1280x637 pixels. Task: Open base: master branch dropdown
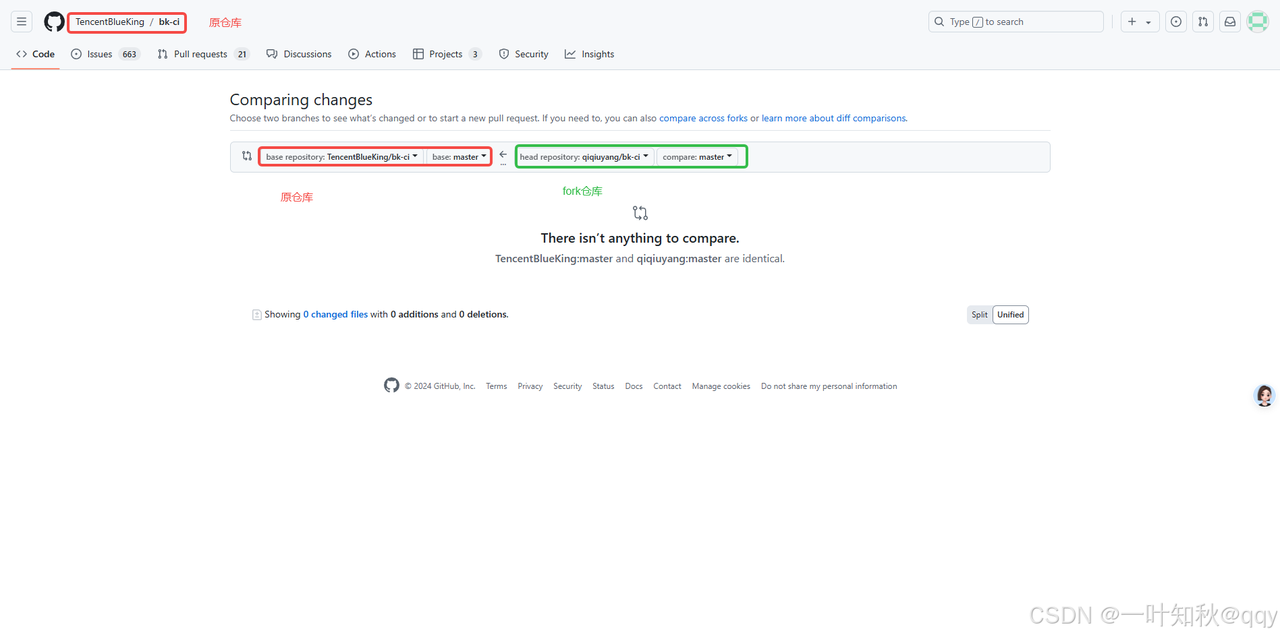pyautogui.click(x=459, y=157)
